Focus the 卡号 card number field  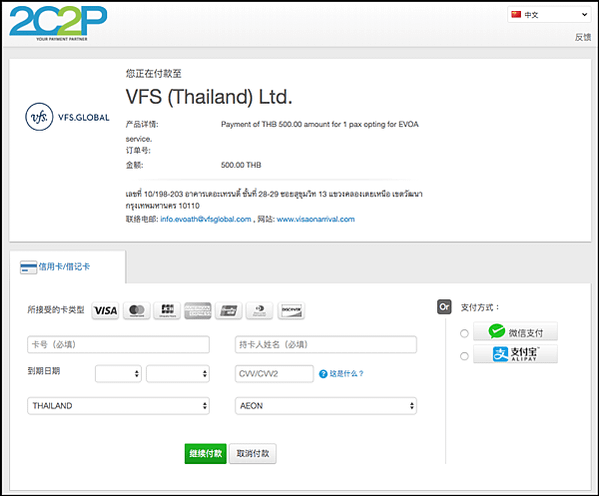coord(118,345)
